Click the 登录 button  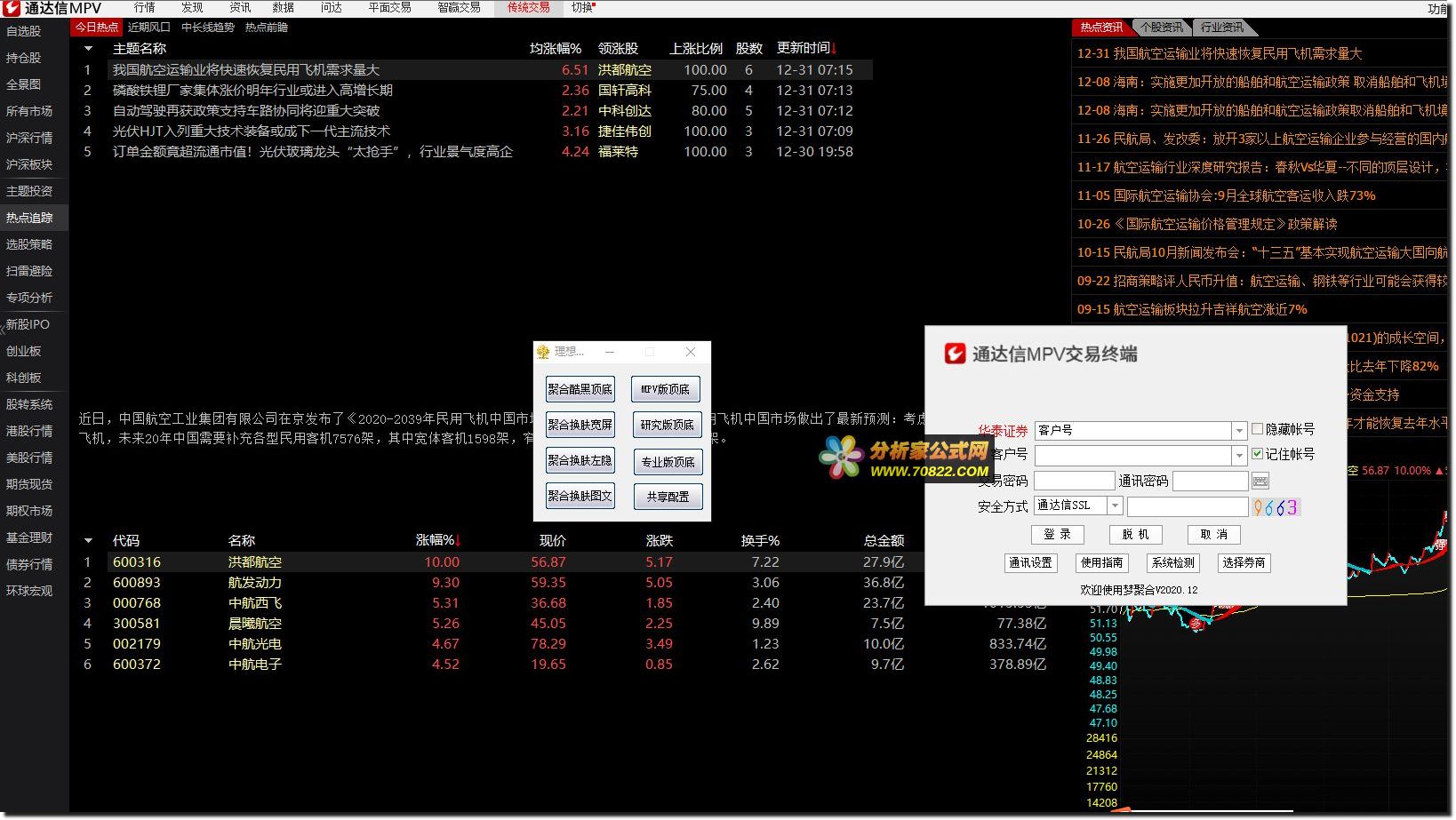[1057, 535]
